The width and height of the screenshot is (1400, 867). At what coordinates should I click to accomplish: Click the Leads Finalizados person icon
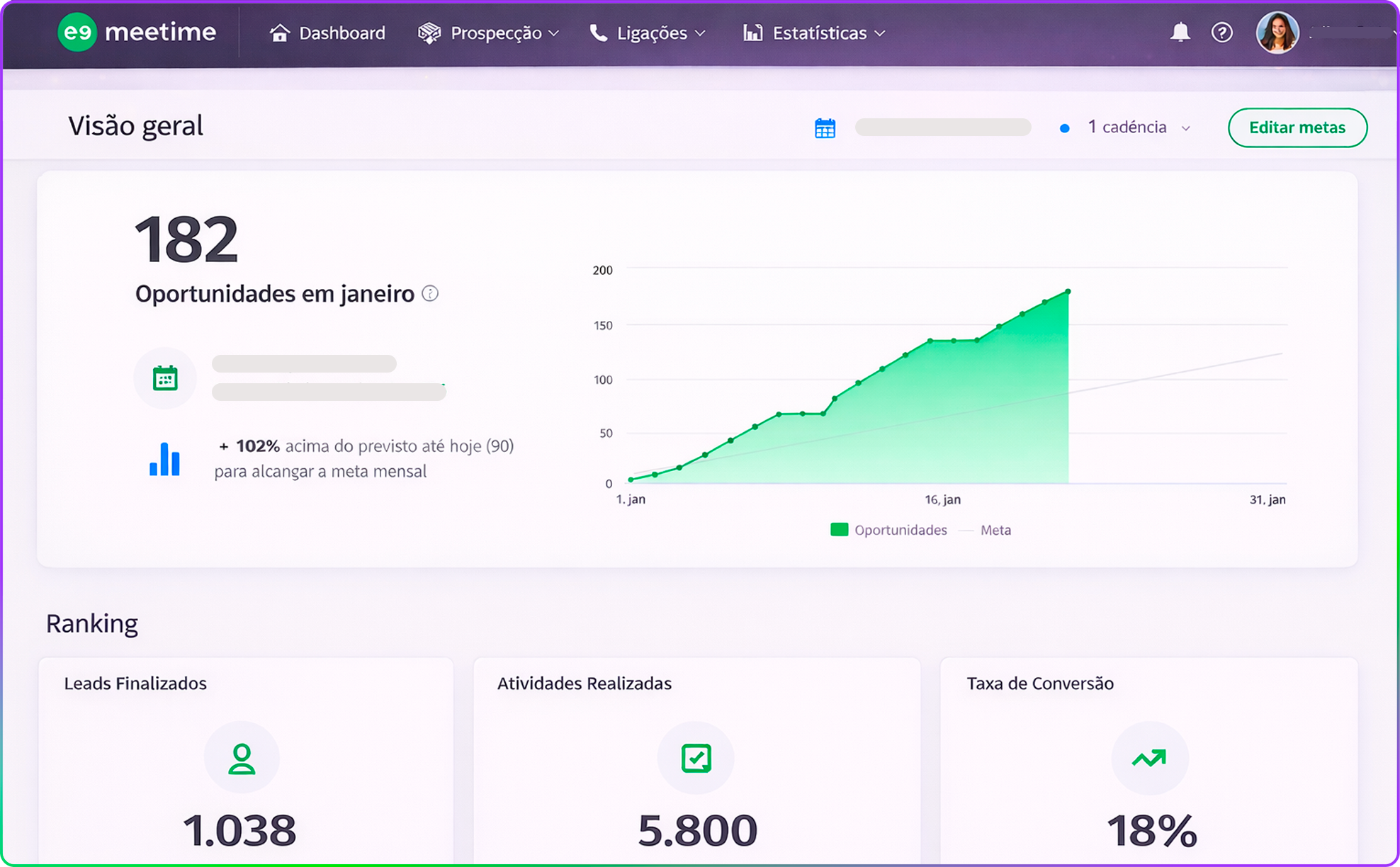[242, 758]
